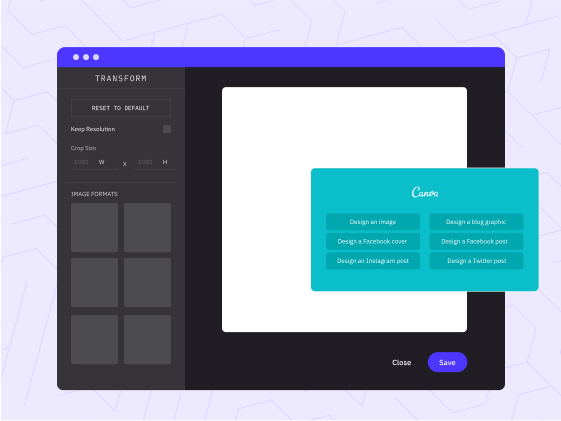The width and height of the screenshot is (561, 421).
Task: Choose Design a Facebook post
Action: tap(476, 241)
